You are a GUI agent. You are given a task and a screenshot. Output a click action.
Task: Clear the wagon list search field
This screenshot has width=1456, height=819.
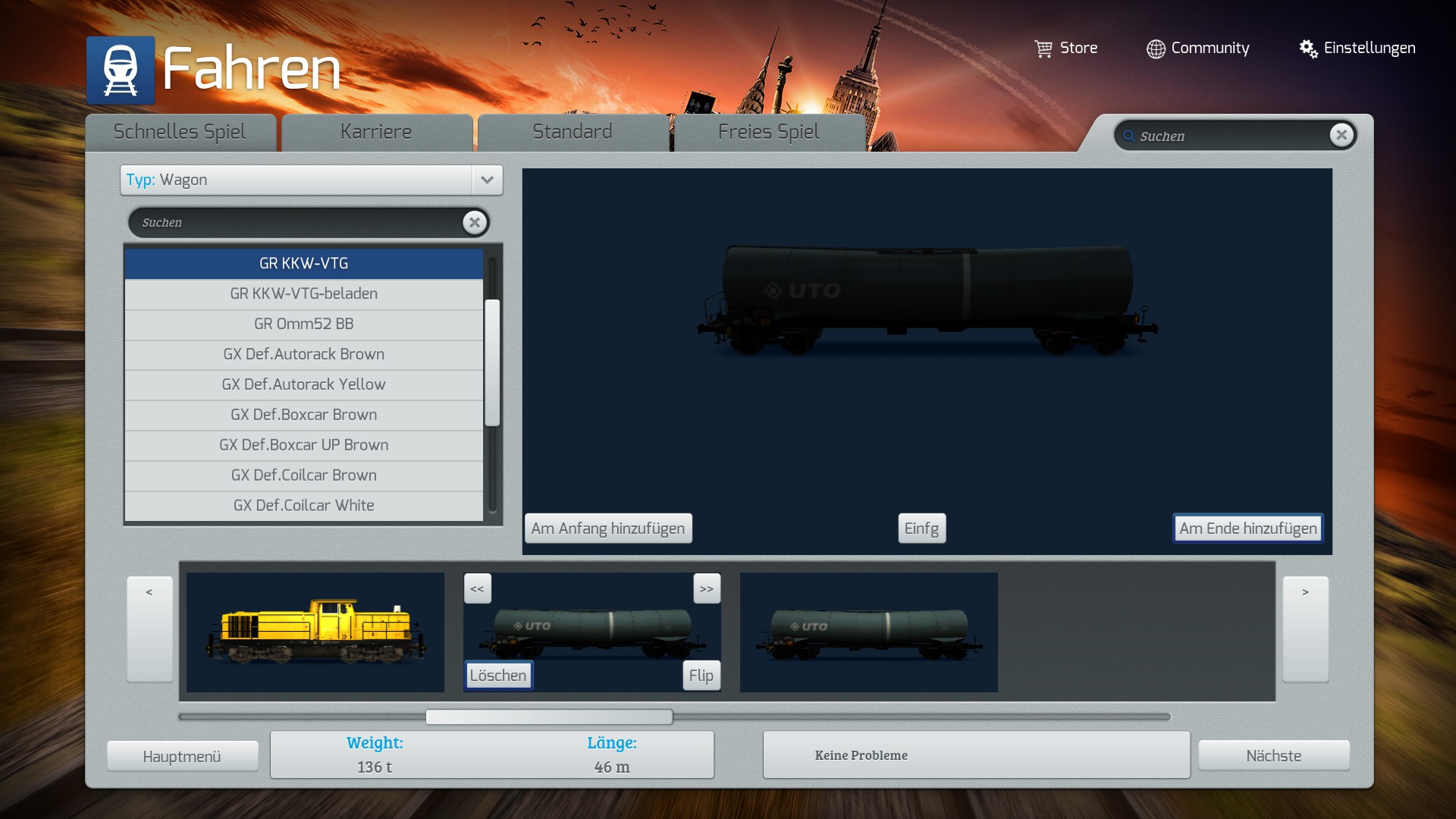point(475,222)
